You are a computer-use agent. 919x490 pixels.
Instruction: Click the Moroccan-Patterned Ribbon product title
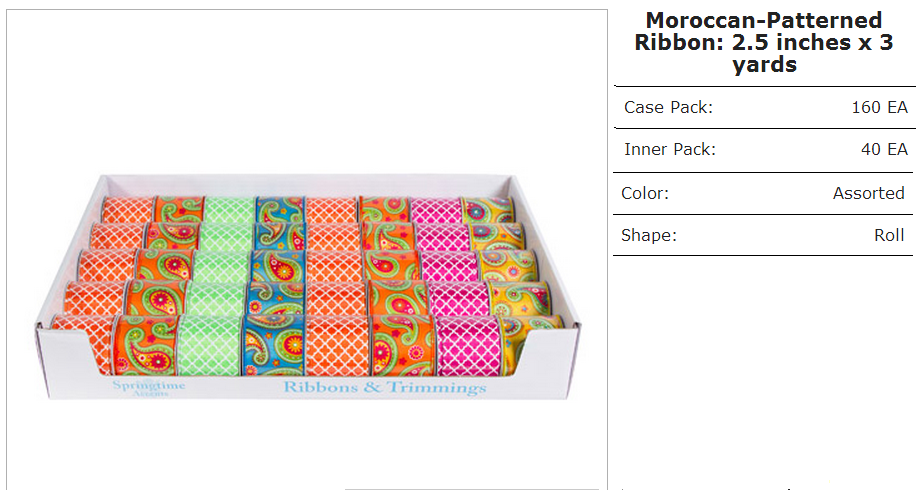pos(764,42)
